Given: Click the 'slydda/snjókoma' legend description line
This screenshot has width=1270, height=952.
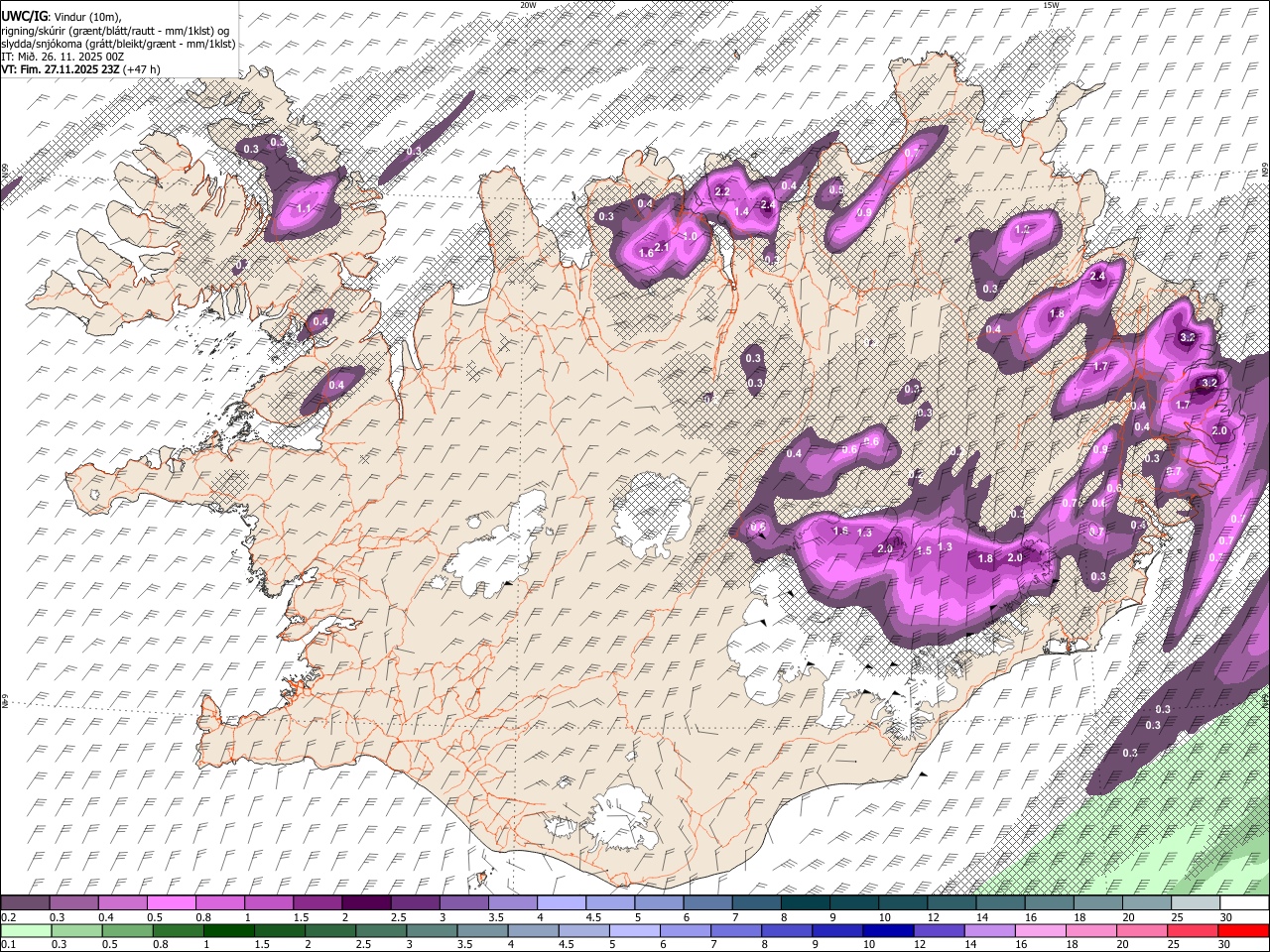Looking at the screenshot, I should tap(118, 44).
